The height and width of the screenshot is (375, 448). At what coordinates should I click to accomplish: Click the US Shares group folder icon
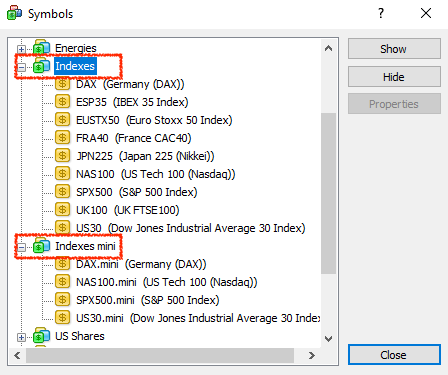41,336
